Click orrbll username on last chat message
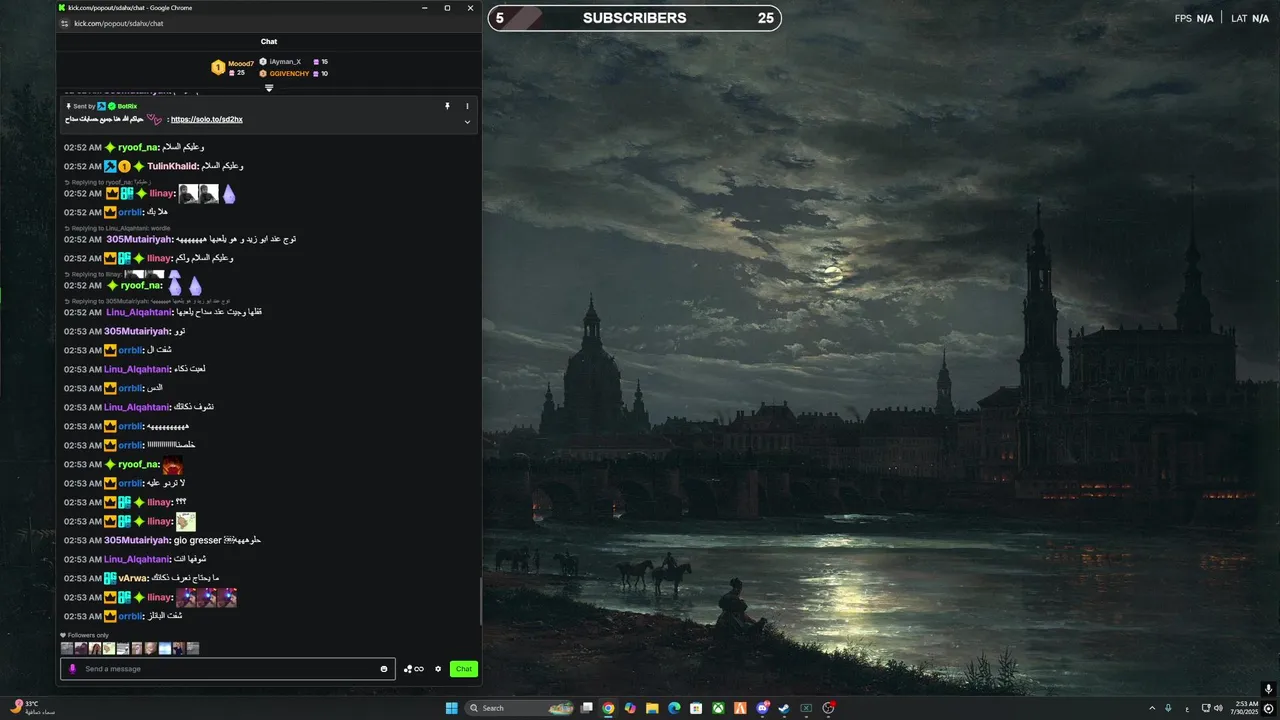This screenshot has height=720, width=1280. pyautogui.click(x=131, y=616)
